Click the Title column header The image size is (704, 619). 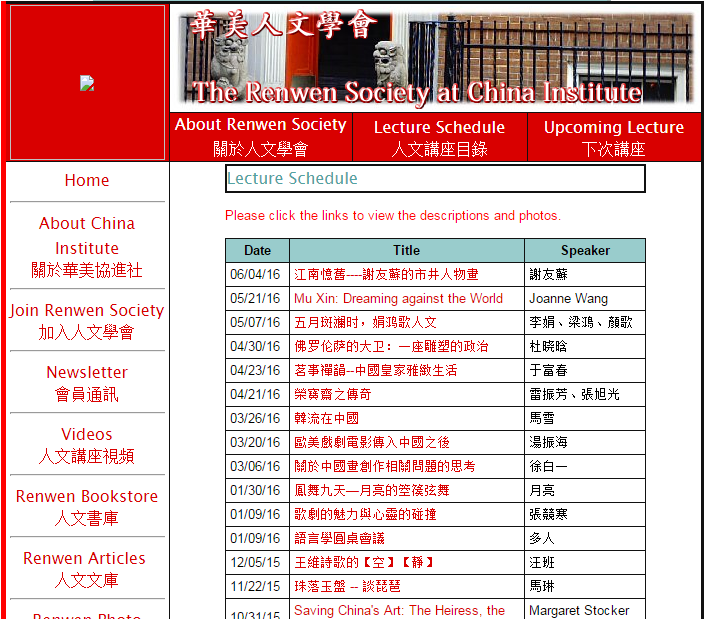pyautogui.click(x=407, y=250)
